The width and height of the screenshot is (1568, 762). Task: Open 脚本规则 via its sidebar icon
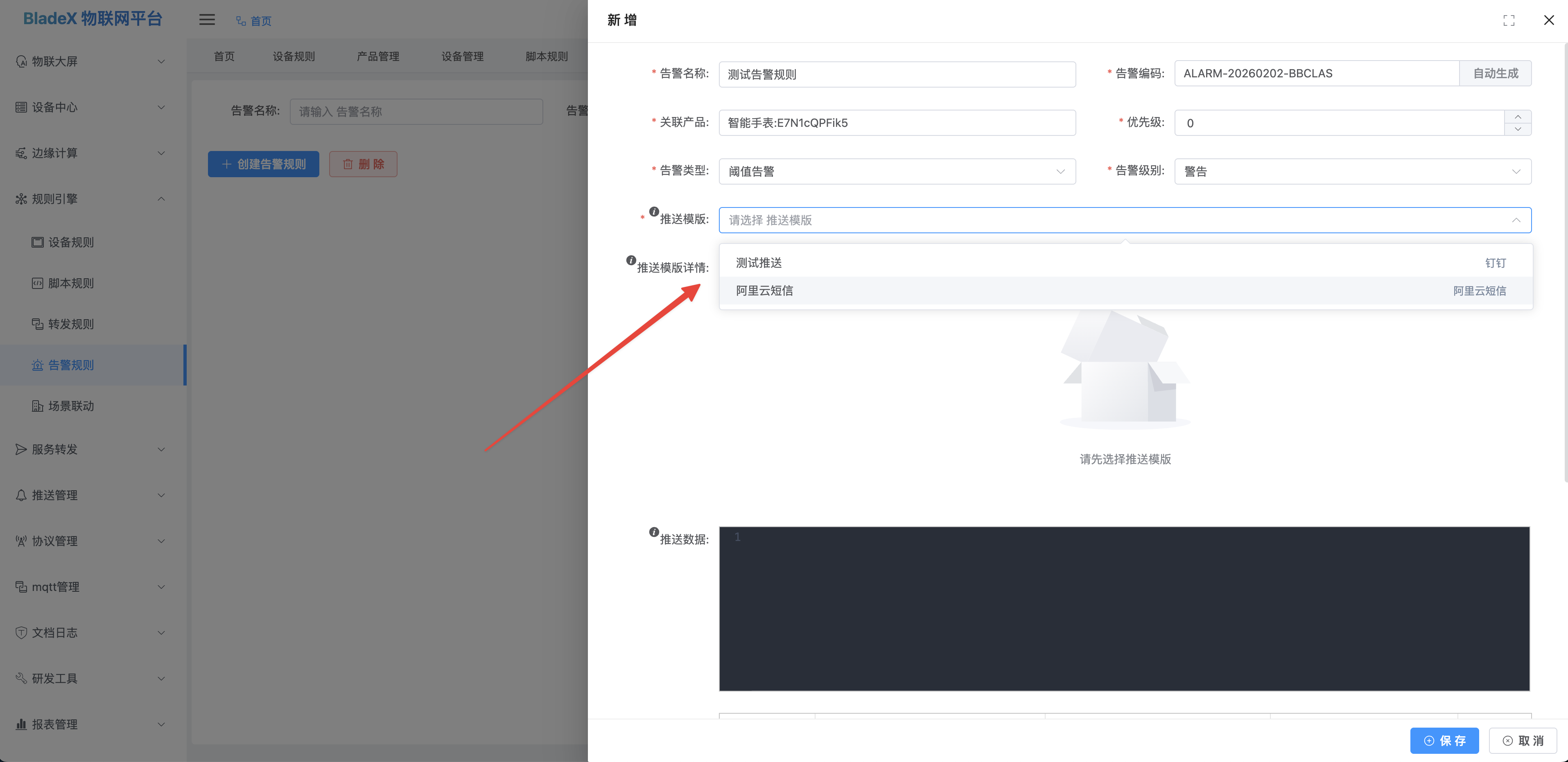click(37, 282)
